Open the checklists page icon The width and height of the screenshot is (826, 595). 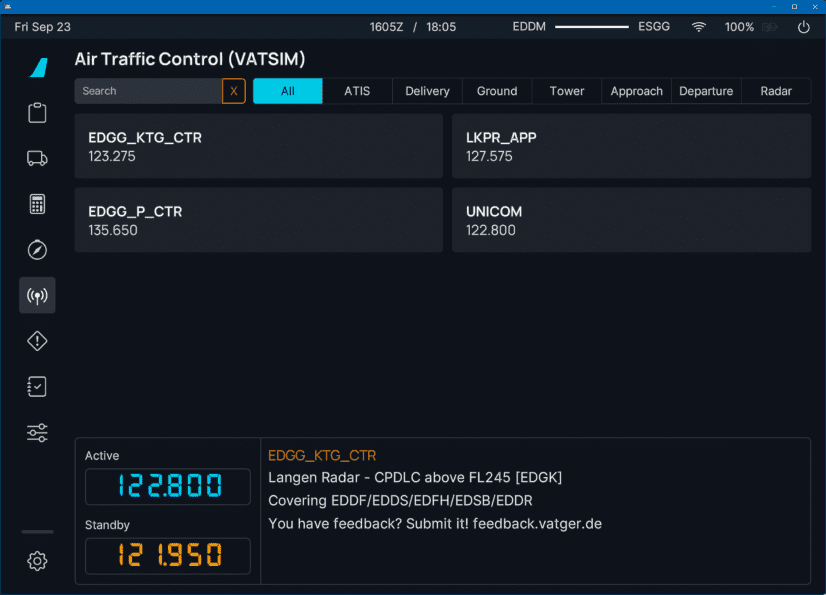pyautogui.click(x=37, y=387)
